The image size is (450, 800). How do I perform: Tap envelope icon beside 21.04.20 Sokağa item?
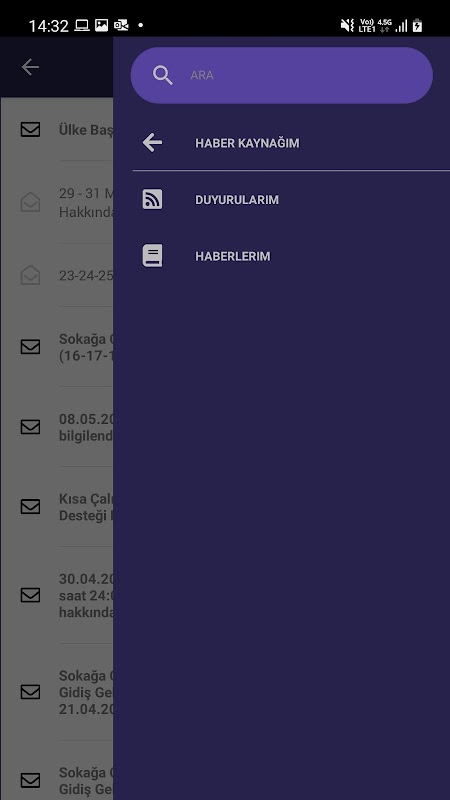[30, 692]
